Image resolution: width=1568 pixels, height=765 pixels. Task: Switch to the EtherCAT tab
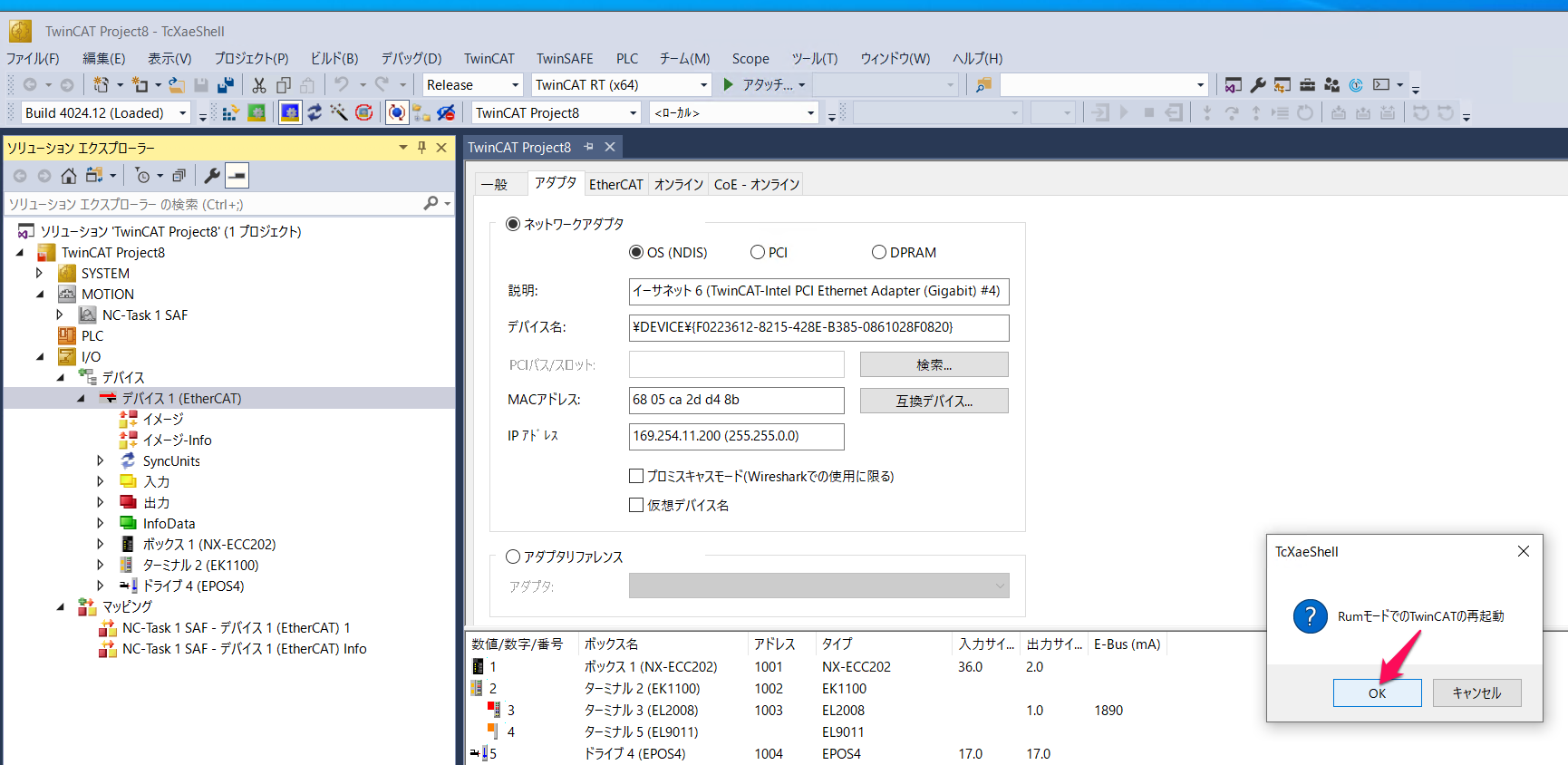point(616,184)
